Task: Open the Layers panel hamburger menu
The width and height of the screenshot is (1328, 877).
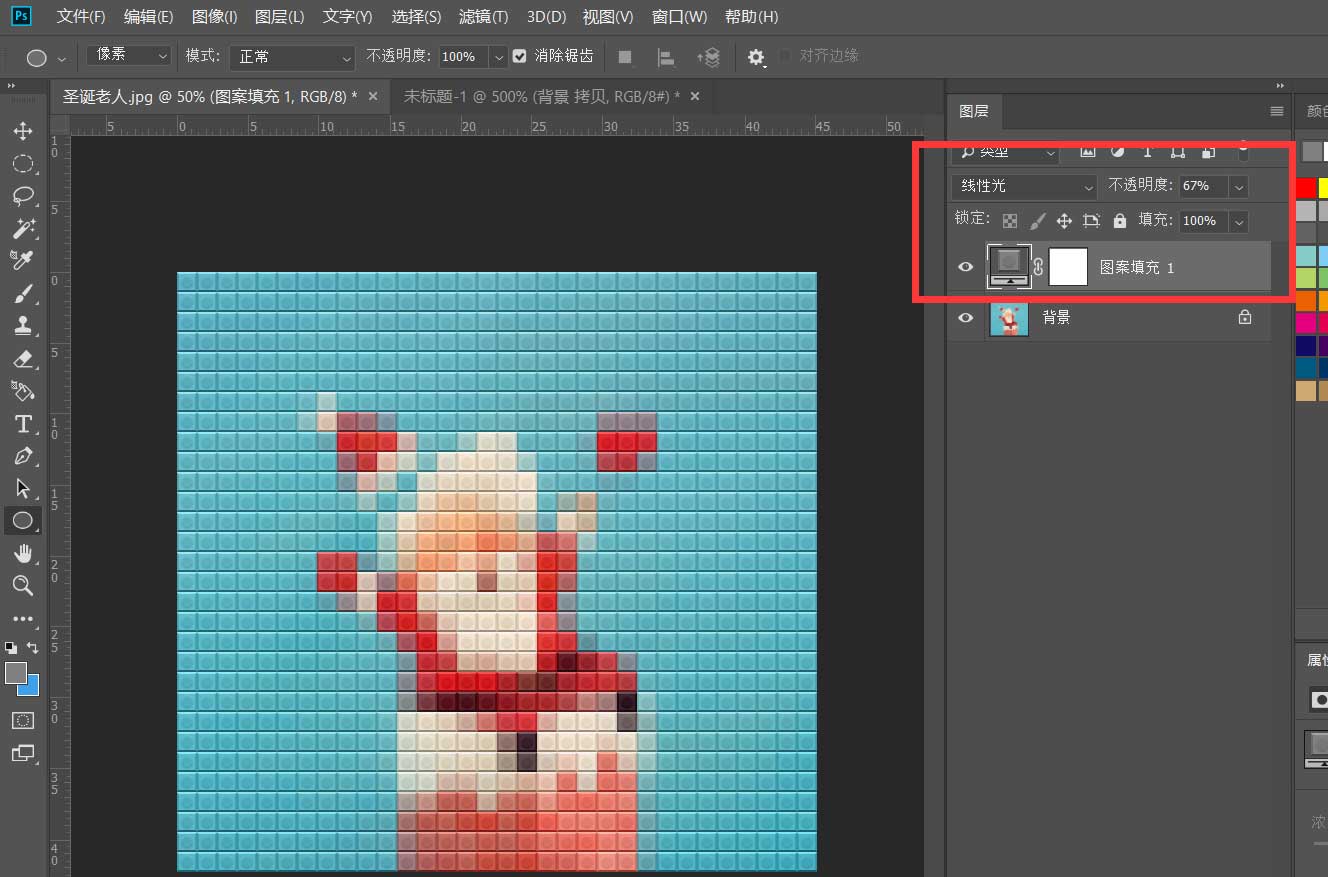Action: click(1276, 111)
